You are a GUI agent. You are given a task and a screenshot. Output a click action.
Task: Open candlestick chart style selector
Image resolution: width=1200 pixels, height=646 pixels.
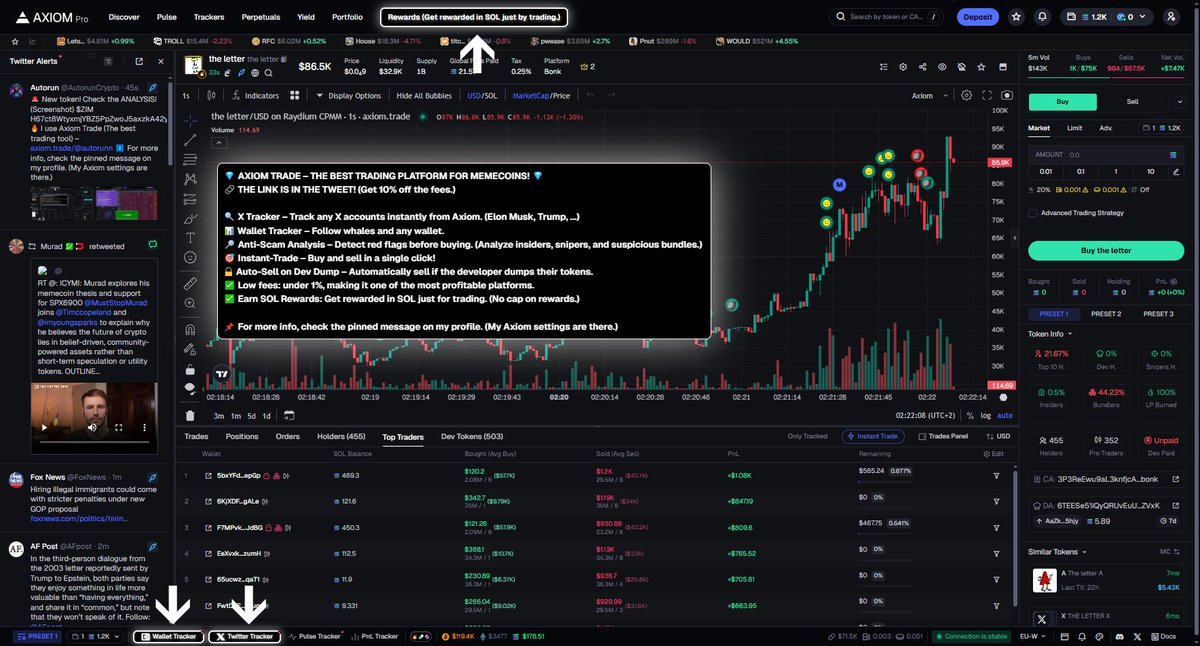(x=210, y=96)
